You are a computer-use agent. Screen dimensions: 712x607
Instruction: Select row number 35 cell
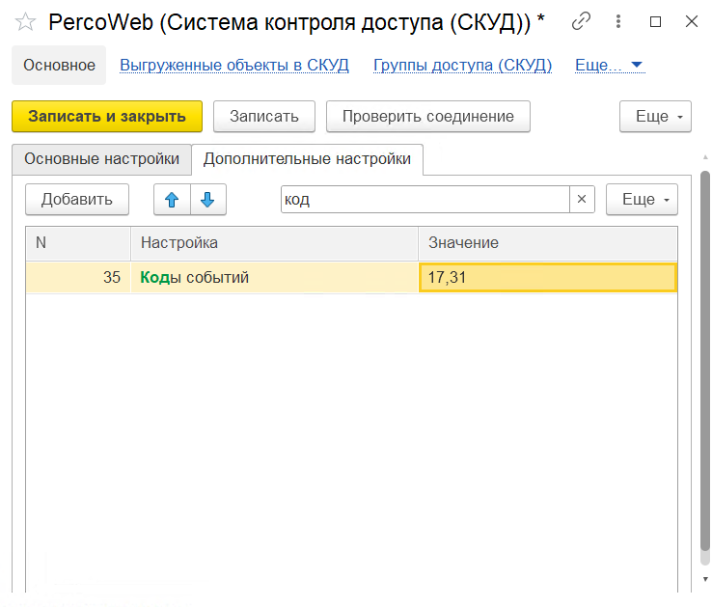(78, 277)
